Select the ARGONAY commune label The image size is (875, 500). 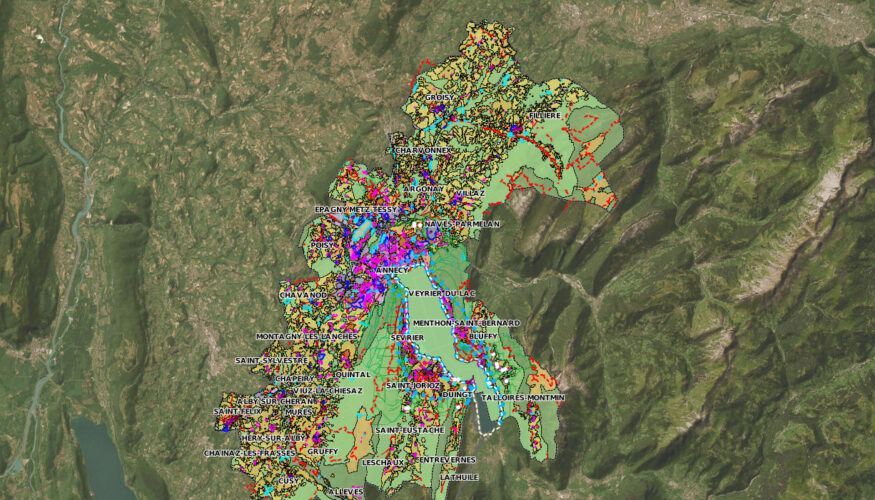click(x=424, y=189)
